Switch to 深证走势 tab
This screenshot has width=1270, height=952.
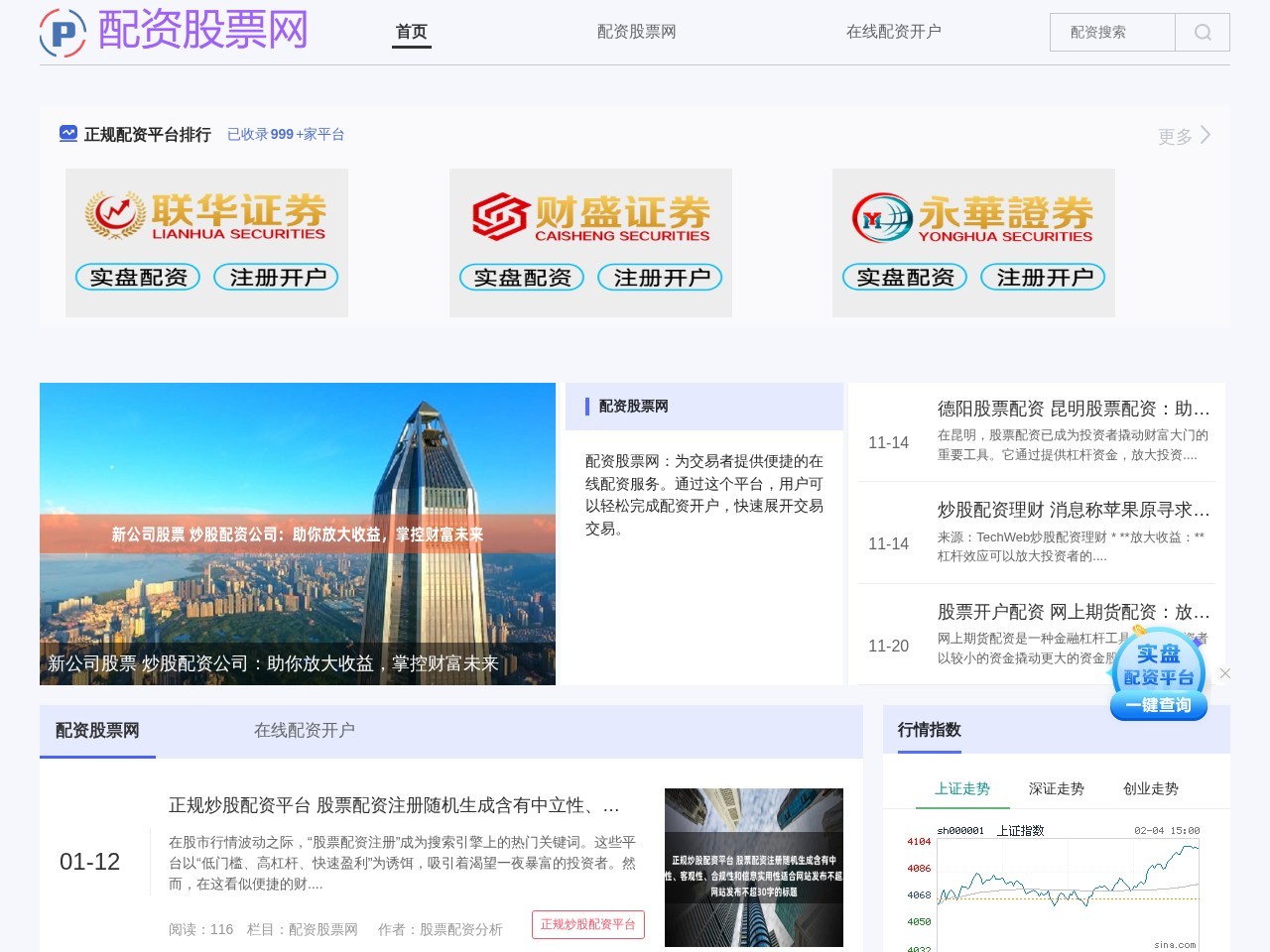[1057, 789]
